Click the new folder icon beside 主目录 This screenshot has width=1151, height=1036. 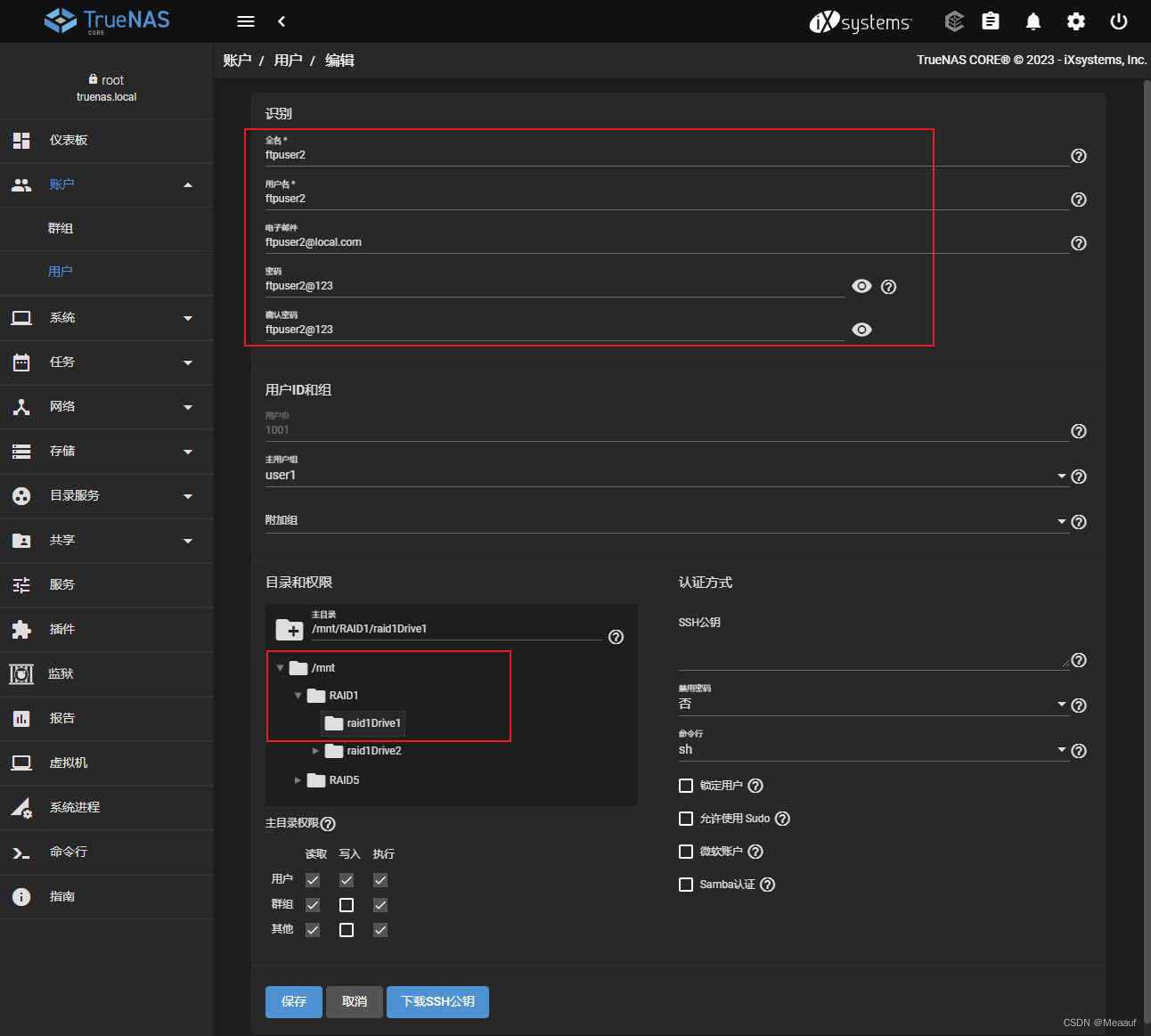290,630
